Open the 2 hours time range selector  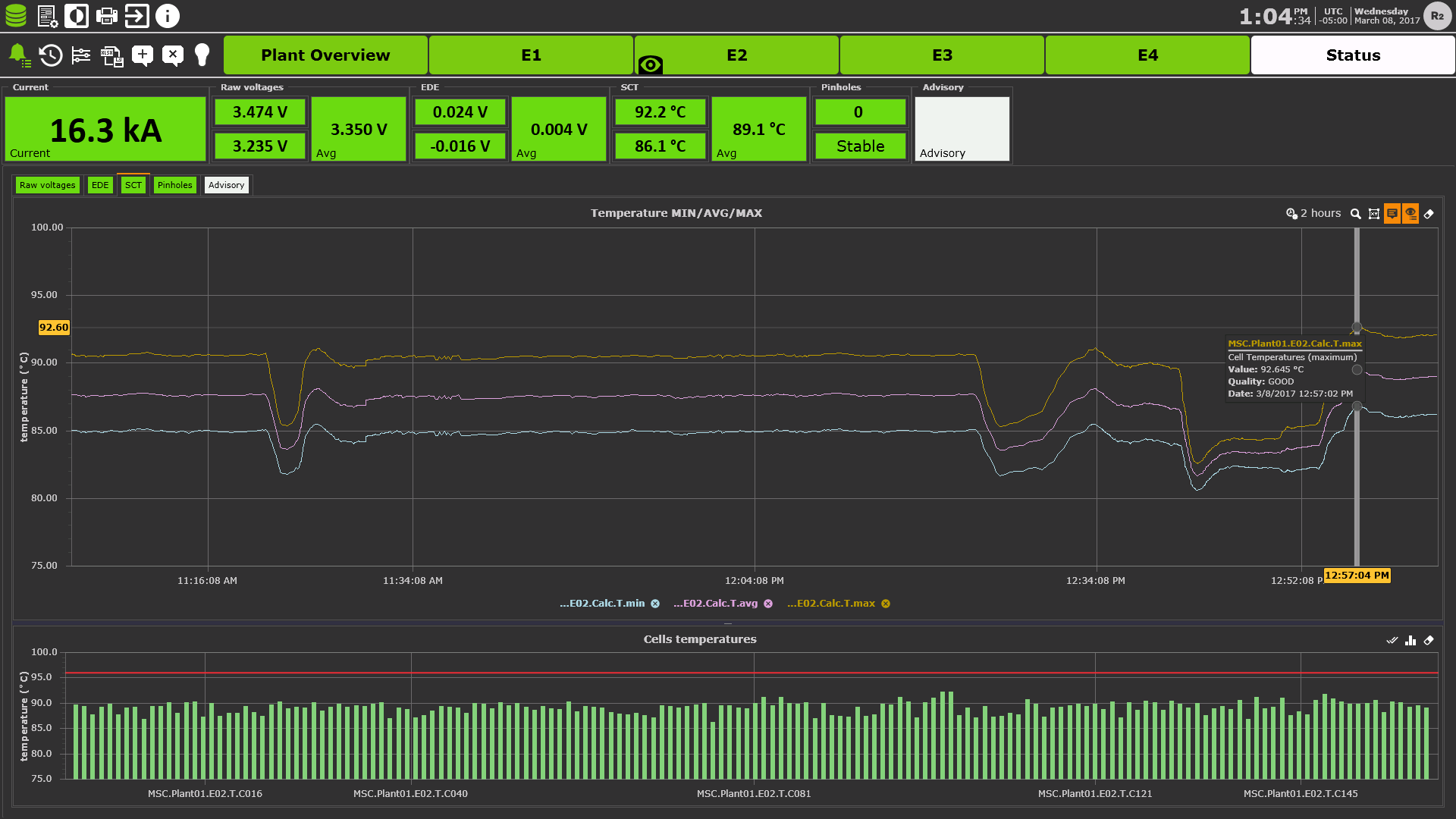(1313, 214)
